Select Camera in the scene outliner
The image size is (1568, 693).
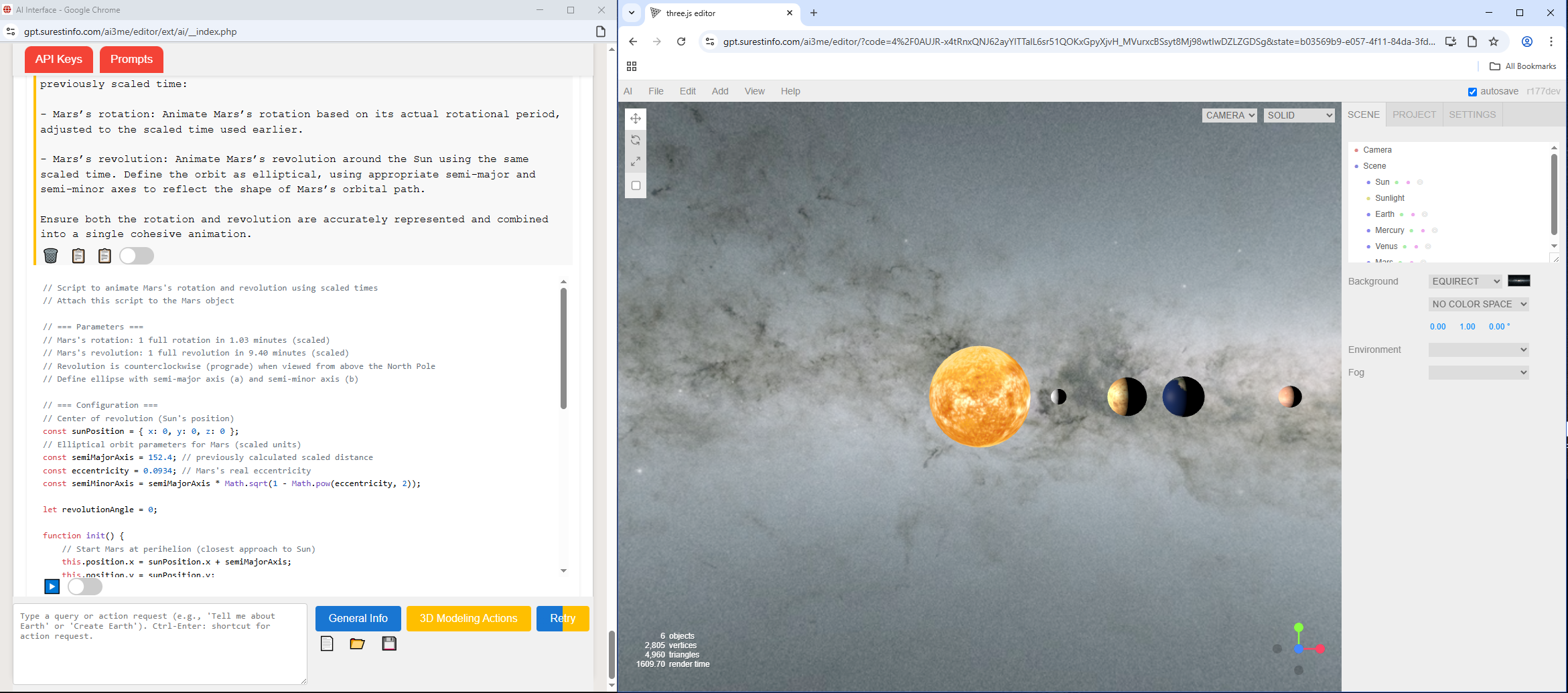point(1377,150)
